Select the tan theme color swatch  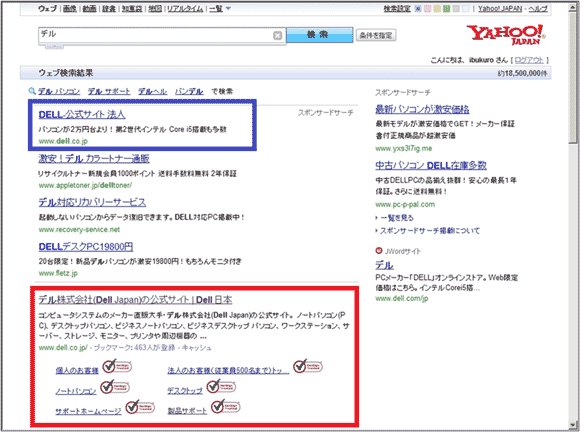coord(437,9)
